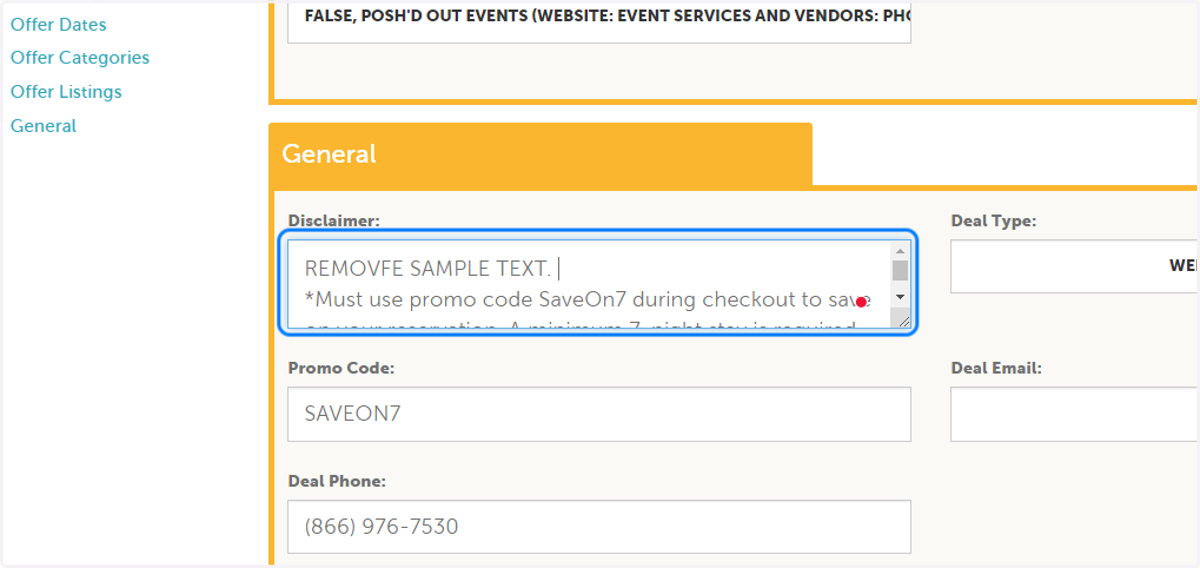
Task: Click the Disclaimer scroll up arrow
Action: pyautogui.click(x=900, y=251)
